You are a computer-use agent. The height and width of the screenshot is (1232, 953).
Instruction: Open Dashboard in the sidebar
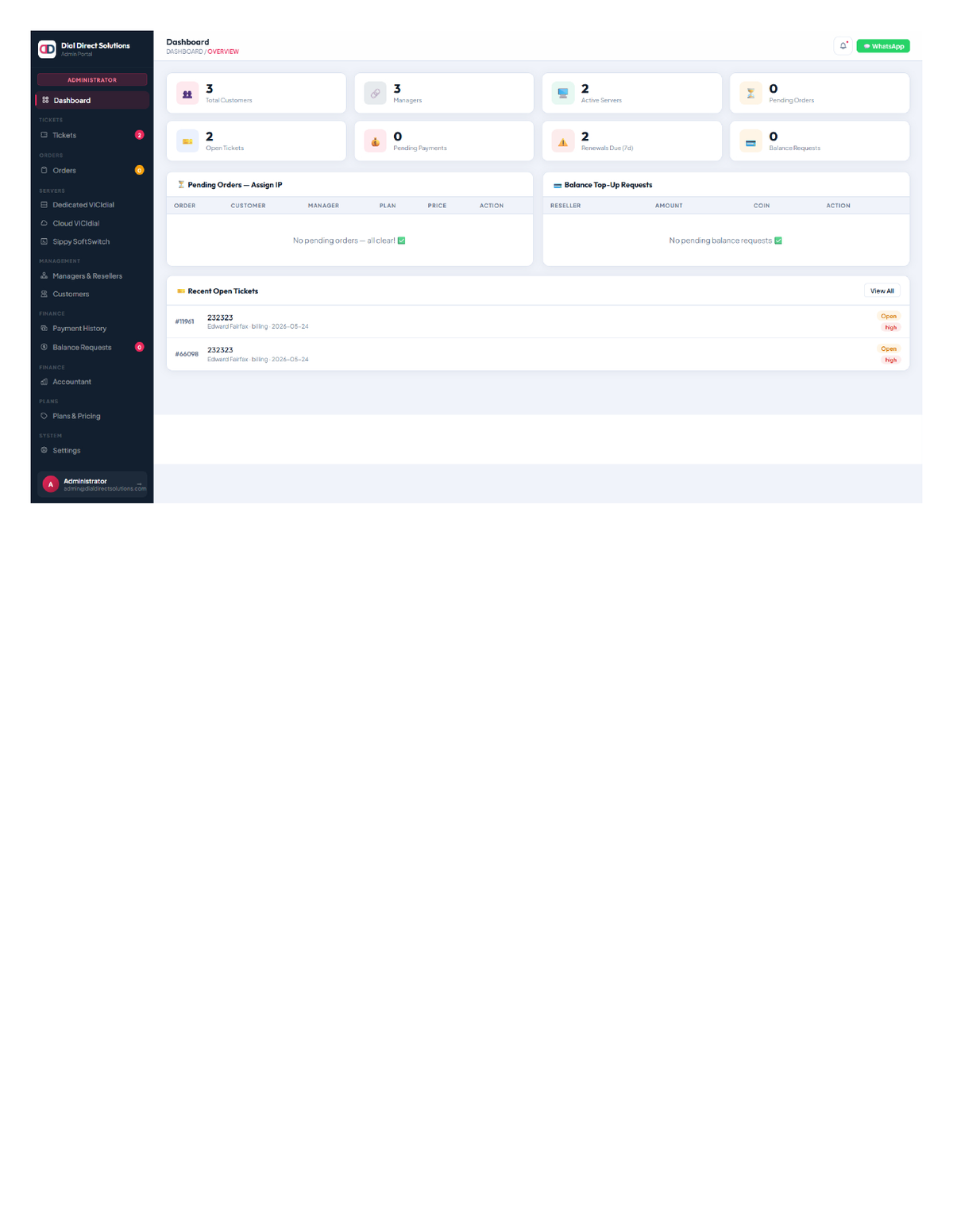(x=92, y=100)
